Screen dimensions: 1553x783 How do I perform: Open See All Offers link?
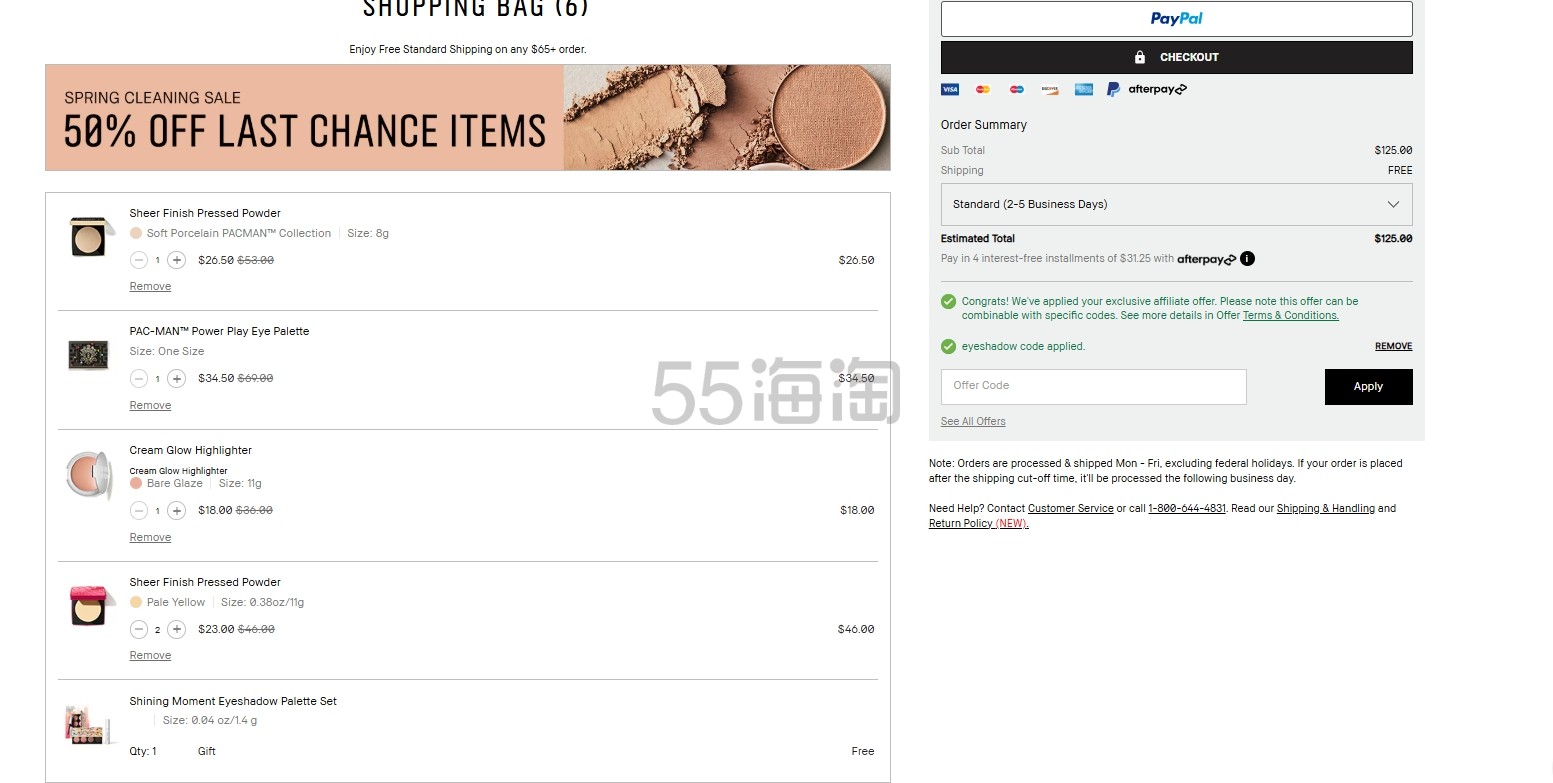pyautogui.click(x=973, y=421)
